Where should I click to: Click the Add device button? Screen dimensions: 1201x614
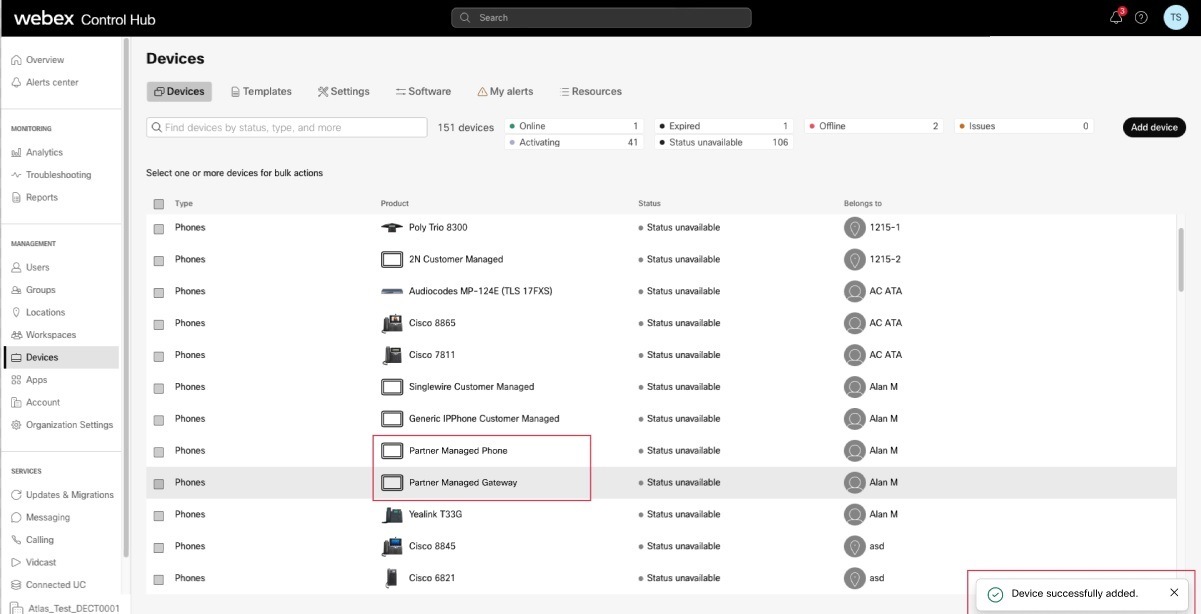(x=1154, y=127)
